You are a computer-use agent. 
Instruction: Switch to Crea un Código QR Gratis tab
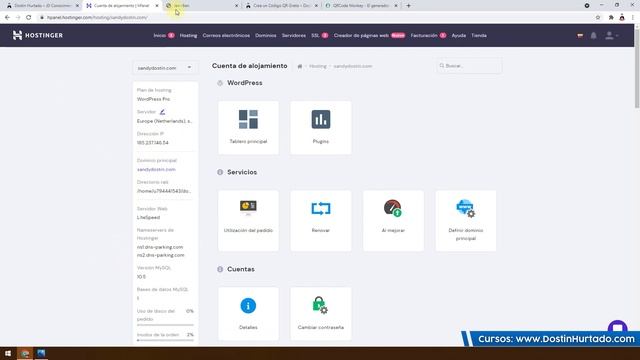coord(281,6)
